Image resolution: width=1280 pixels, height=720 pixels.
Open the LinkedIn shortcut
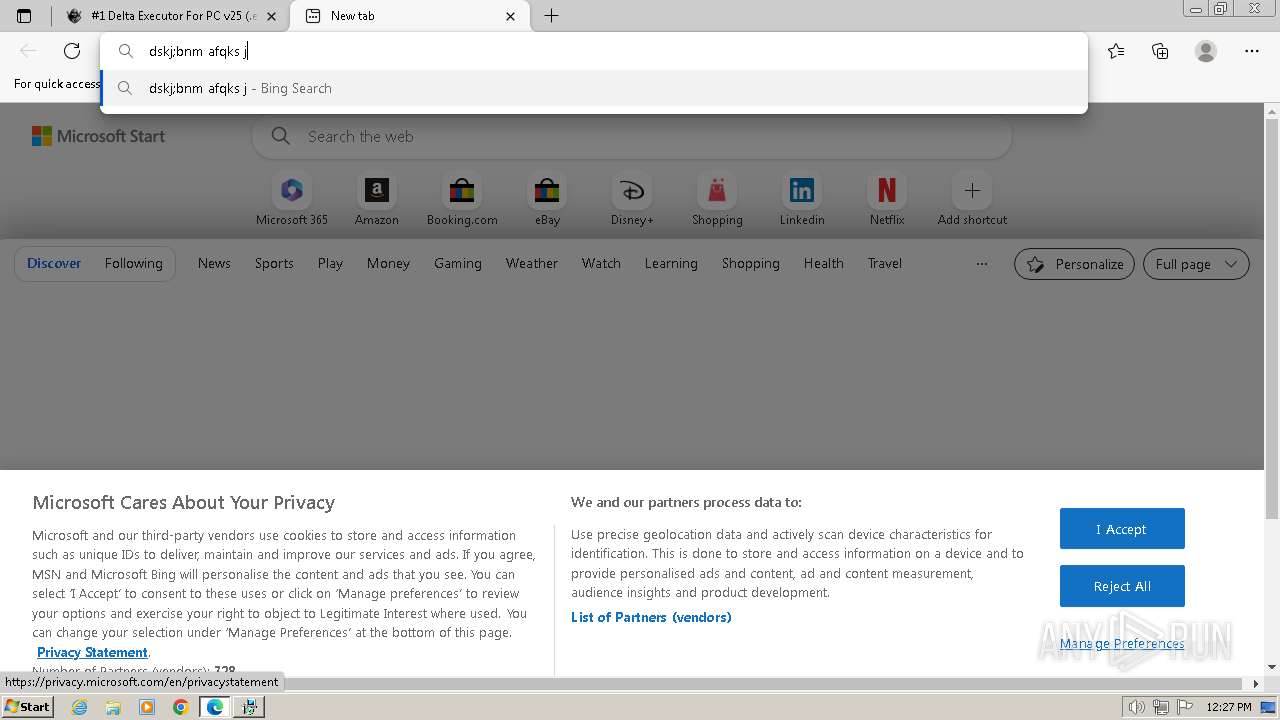point(802,200)
